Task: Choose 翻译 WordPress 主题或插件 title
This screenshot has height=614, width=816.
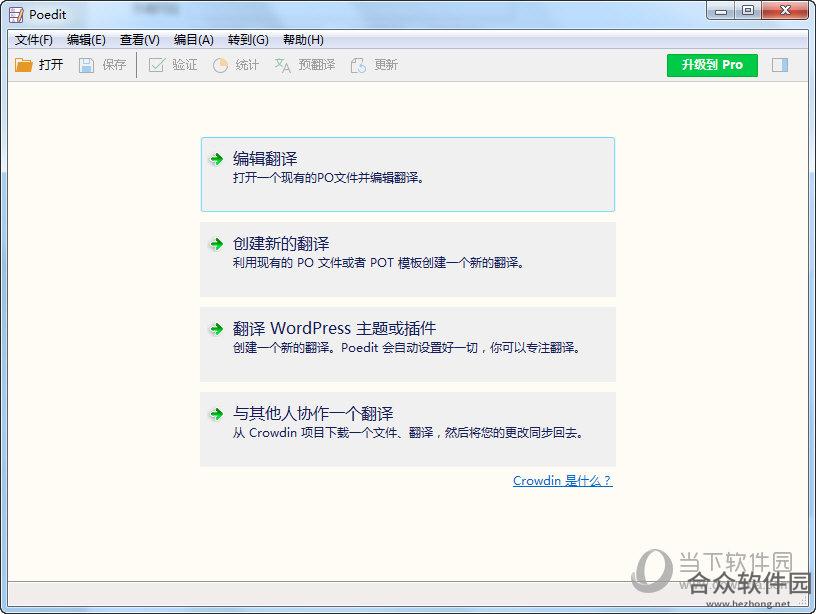Action: tap(334, 328)
